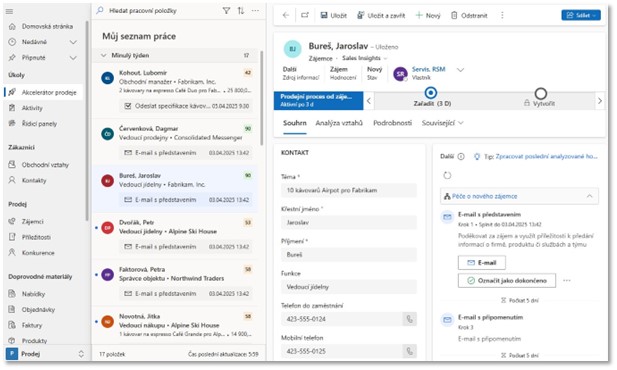
Task: Collapse the Minulý týden group
Action: tap(103, 56)
